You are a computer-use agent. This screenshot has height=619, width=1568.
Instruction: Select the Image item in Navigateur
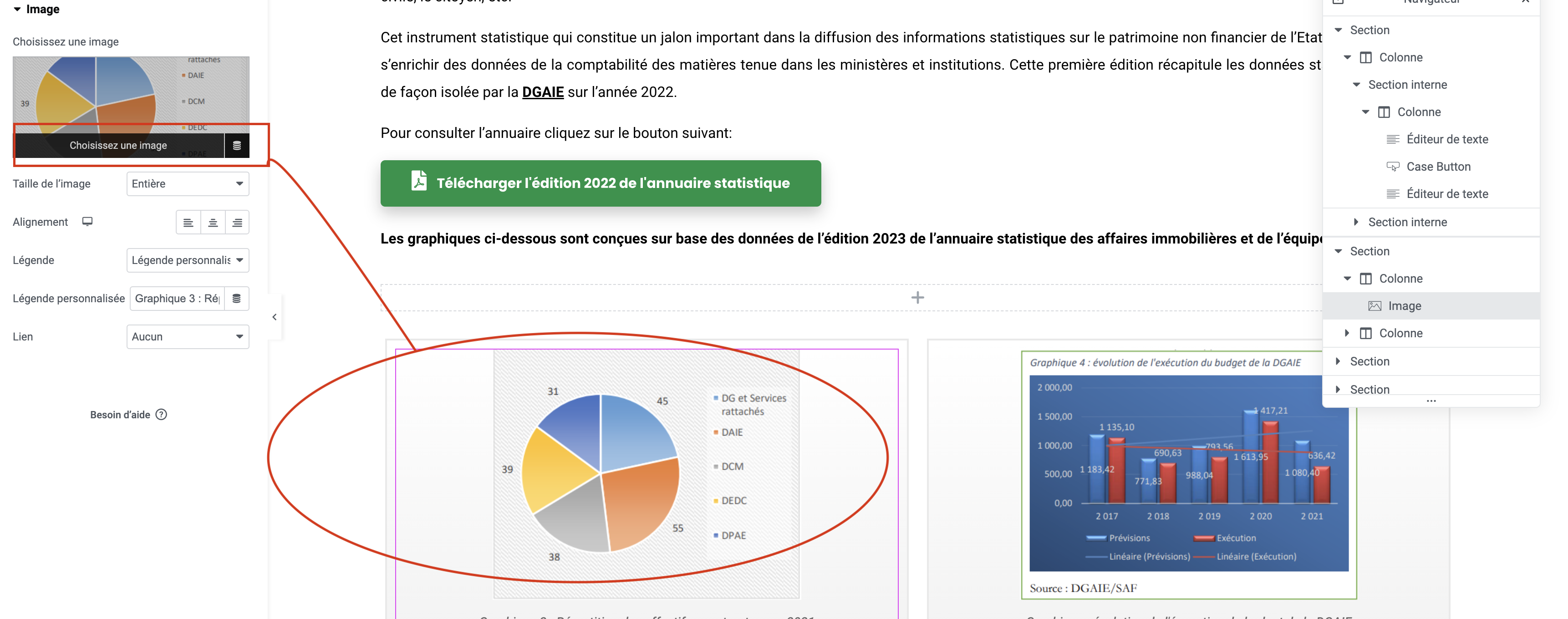click(1431, 306)
